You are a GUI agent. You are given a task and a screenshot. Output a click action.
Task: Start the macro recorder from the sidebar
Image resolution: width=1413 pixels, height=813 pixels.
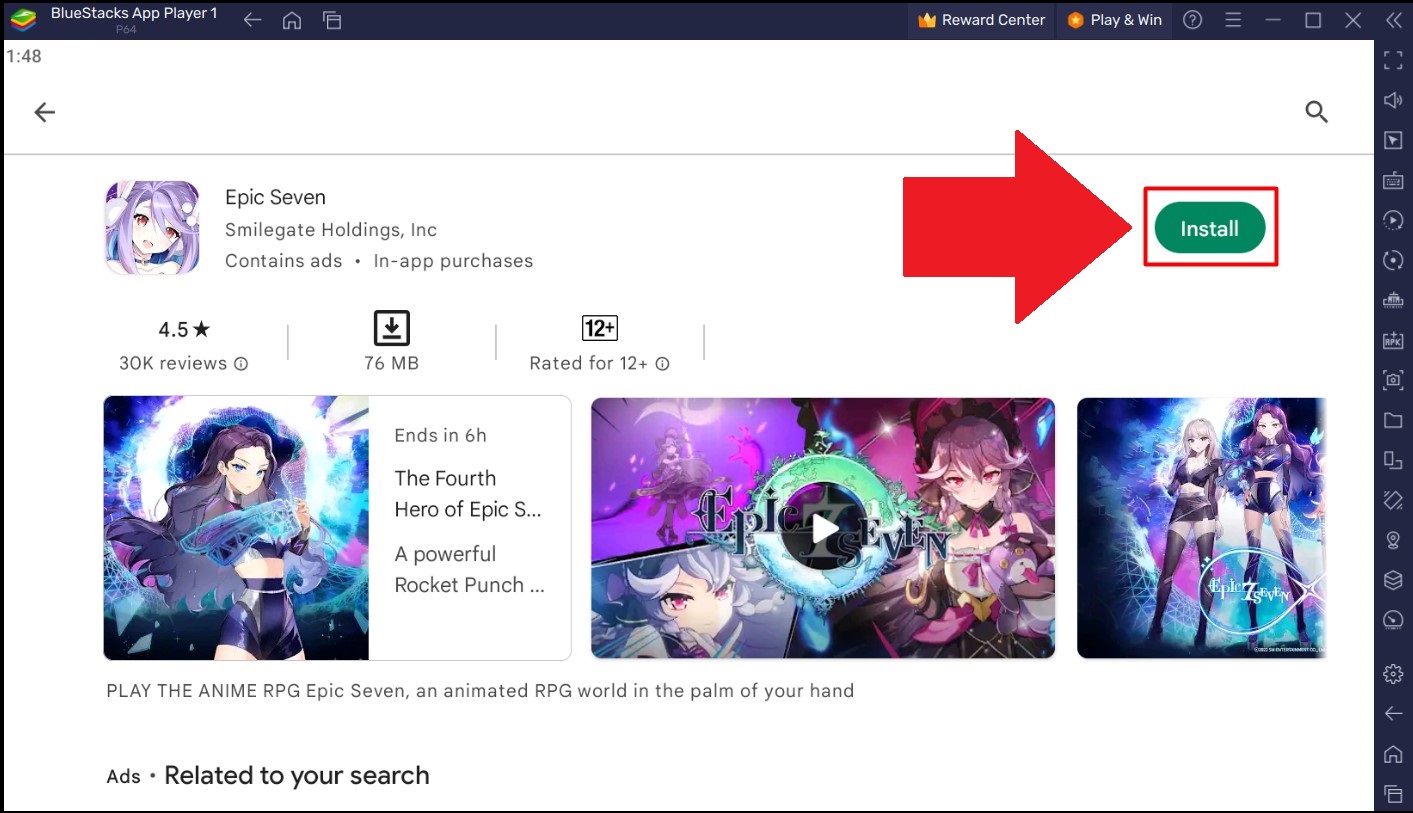(x=1392, y=220)
